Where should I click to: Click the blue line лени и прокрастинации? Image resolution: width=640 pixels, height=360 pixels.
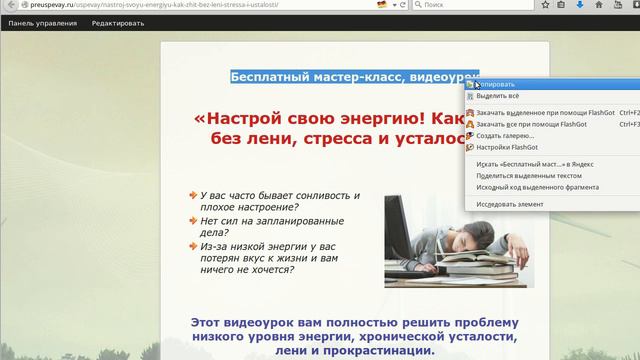pos(355,351)
